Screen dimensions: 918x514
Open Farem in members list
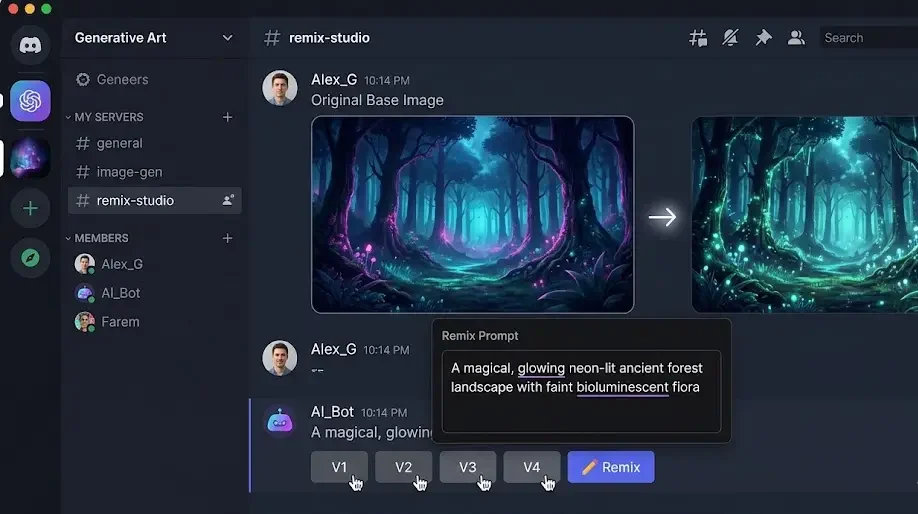[x=108, y=322]
